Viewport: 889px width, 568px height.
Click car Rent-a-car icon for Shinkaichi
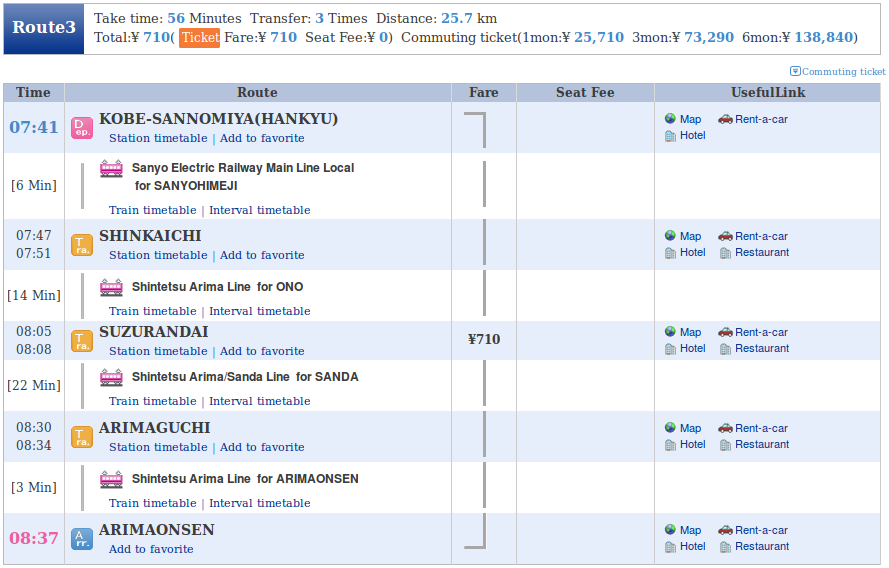coord(725,236)
